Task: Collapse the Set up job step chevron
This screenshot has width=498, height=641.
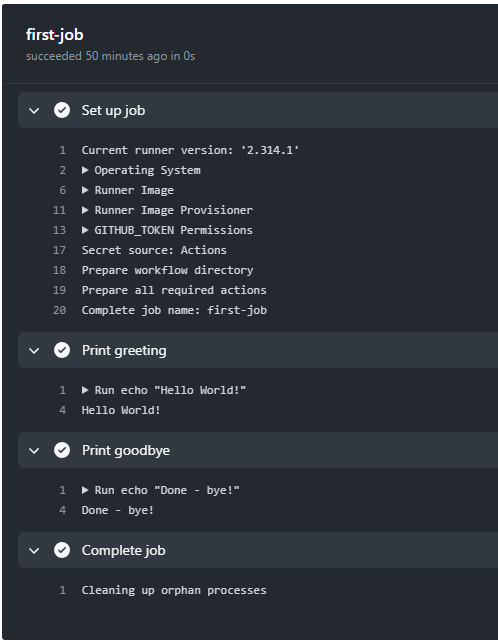Action: click(34, 110)
